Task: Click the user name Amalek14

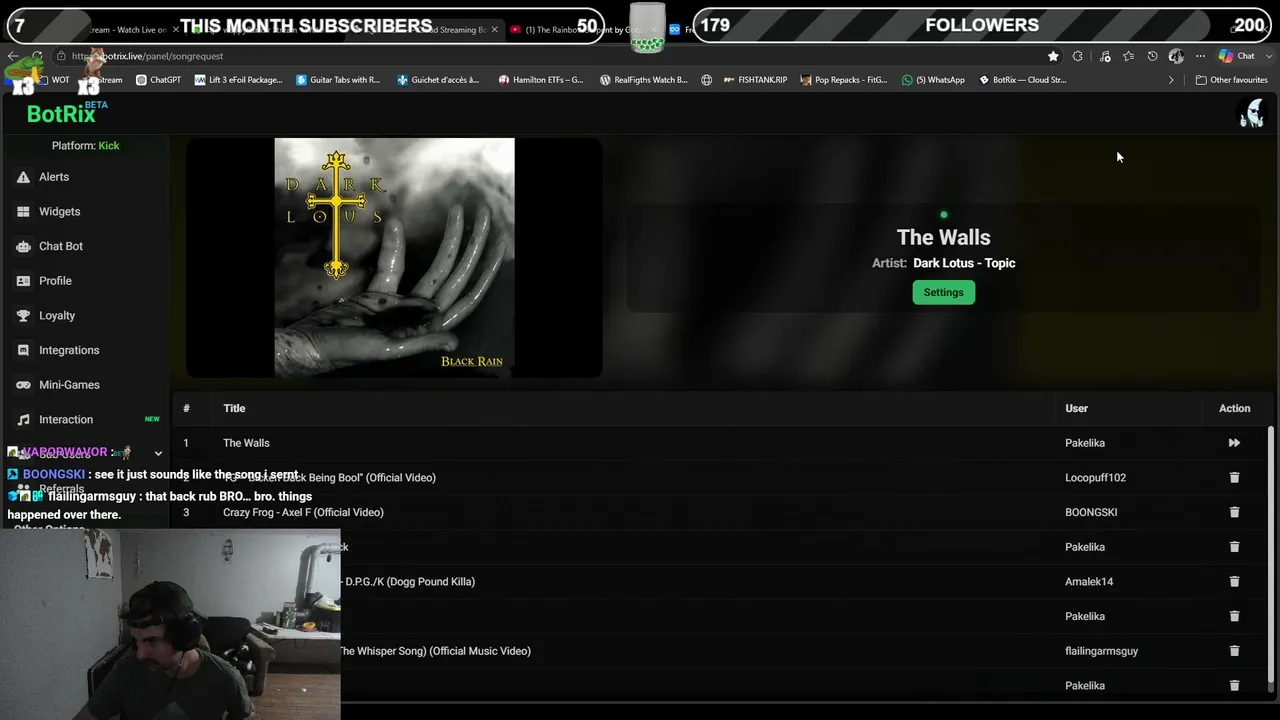Action: coord(1089,582)
